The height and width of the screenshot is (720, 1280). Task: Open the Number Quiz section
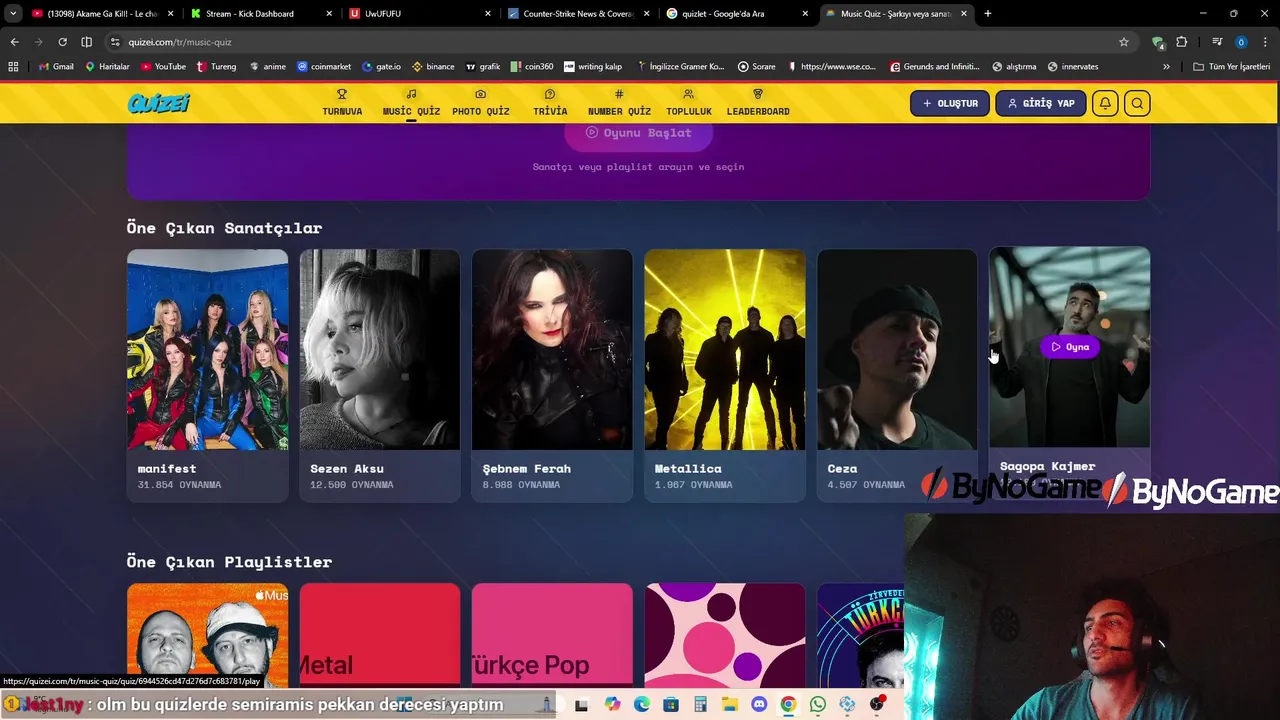coord(619,103)
